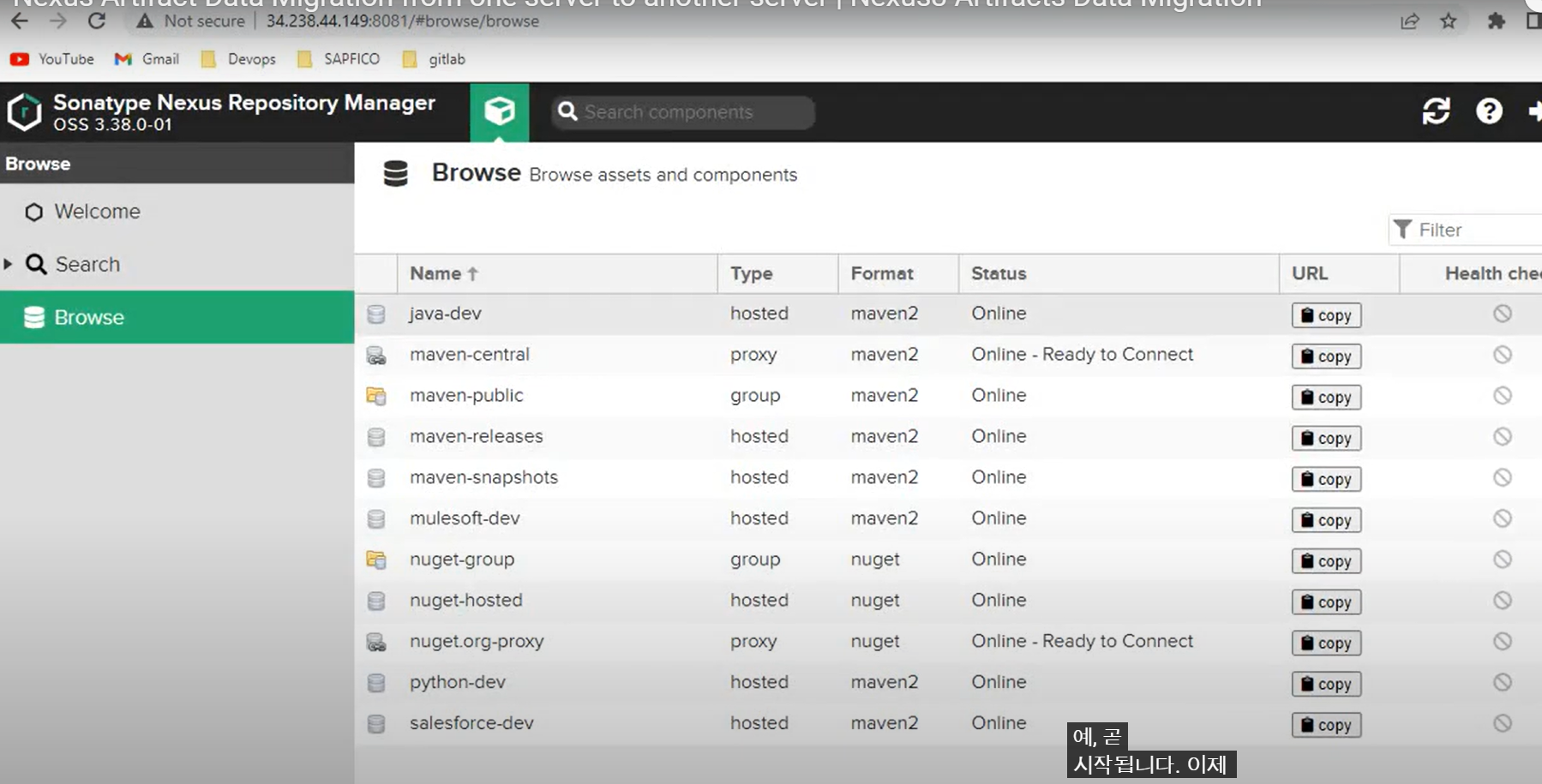The image size is (1542, 784).
Task: Click the share page icon in address bar
Action: [x=1409, y=21]
